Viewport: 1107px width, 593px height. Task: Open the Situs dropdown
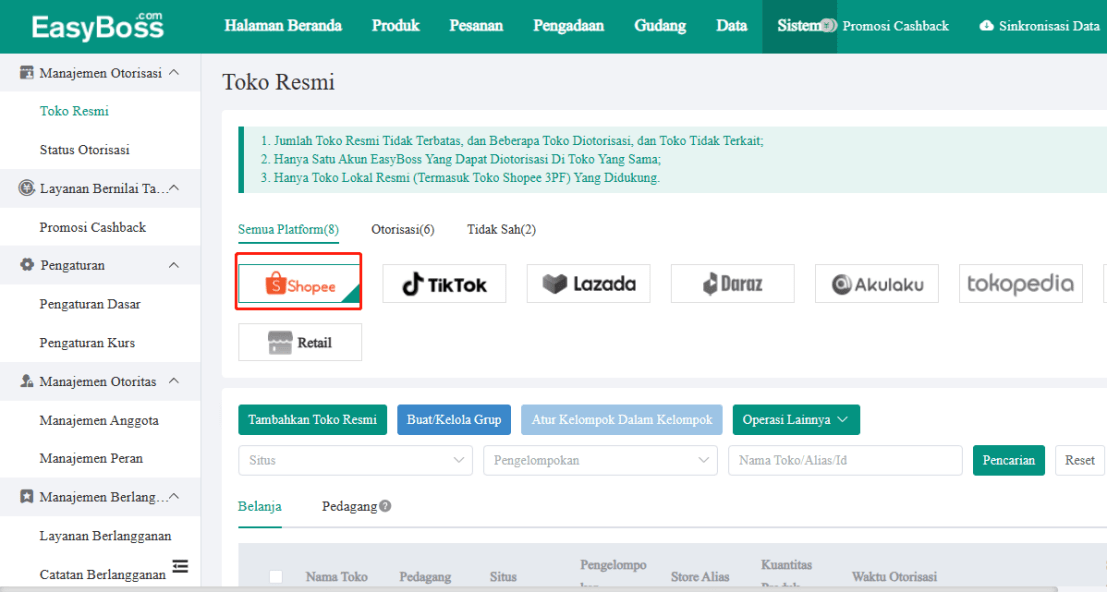point(355,460)
